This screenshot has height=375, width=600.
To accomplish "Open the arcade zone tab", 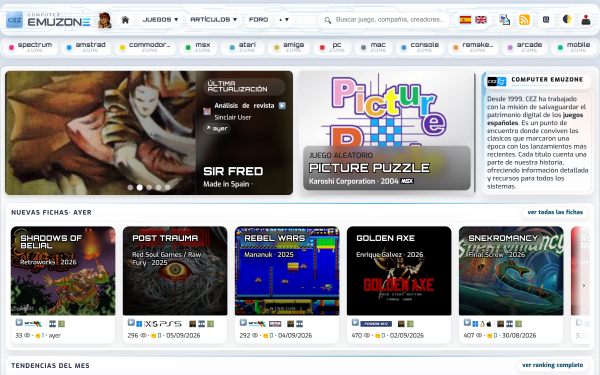I will (525, 47).
